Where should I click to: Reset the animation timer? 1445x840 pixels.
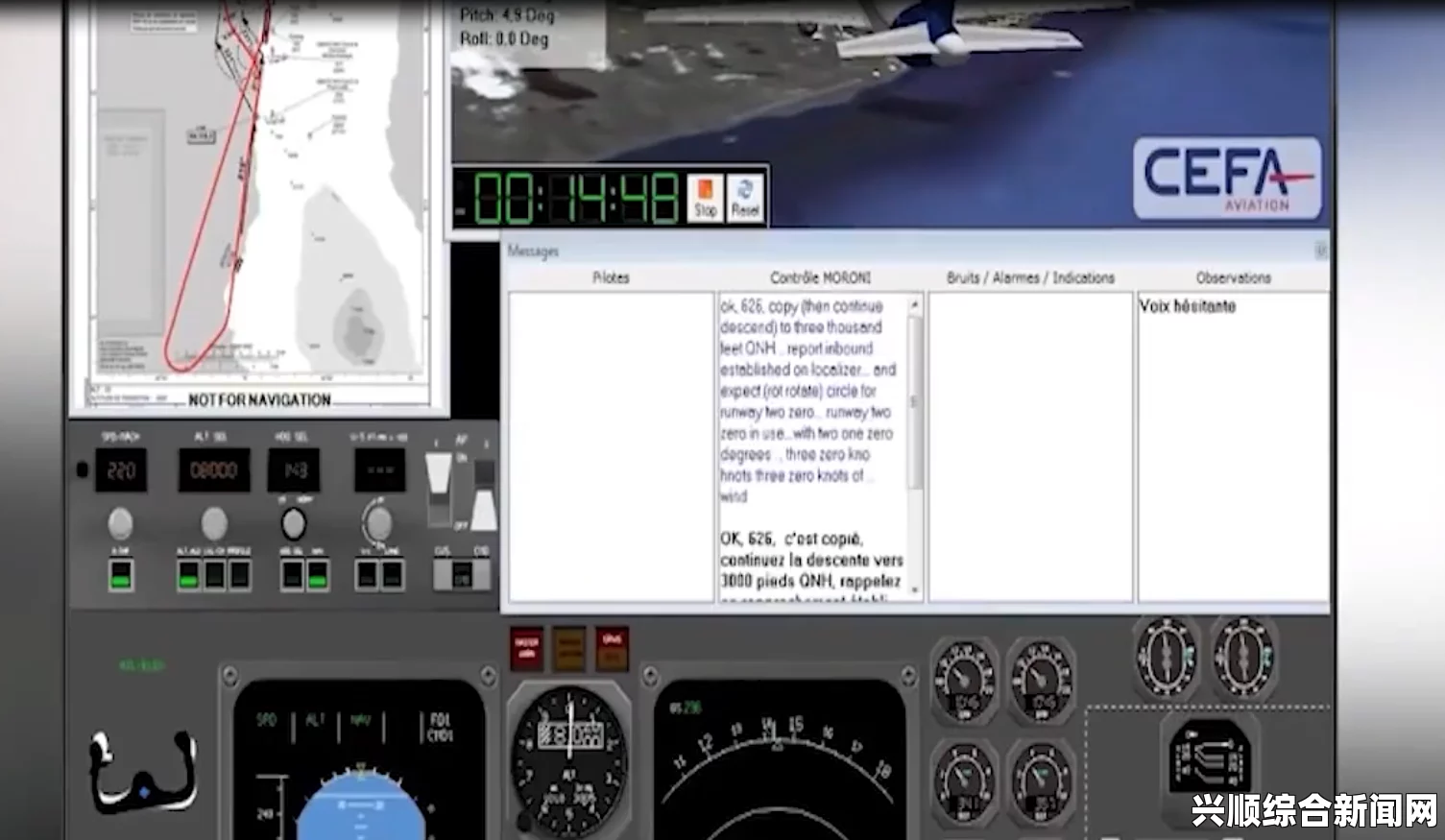[745, 198]
